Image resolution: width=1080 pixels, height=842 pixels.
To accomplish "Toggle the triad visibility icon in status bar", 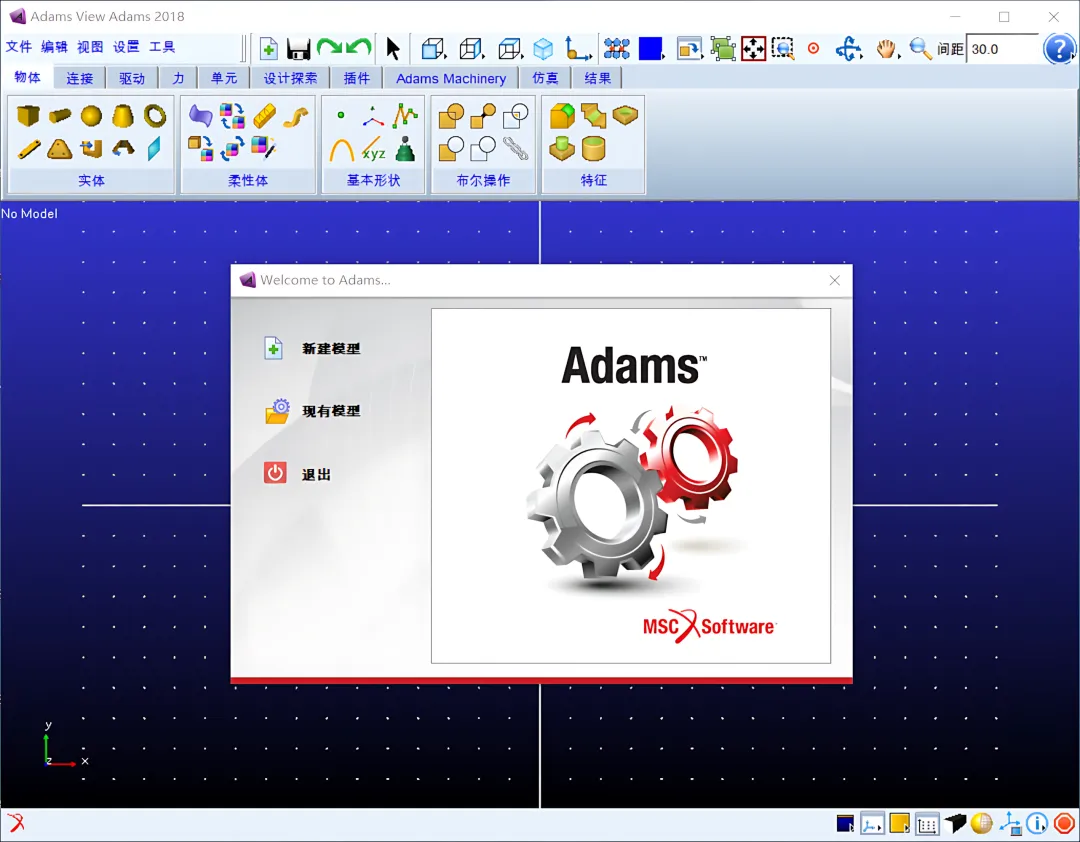I will click(x=1010, y=823).
